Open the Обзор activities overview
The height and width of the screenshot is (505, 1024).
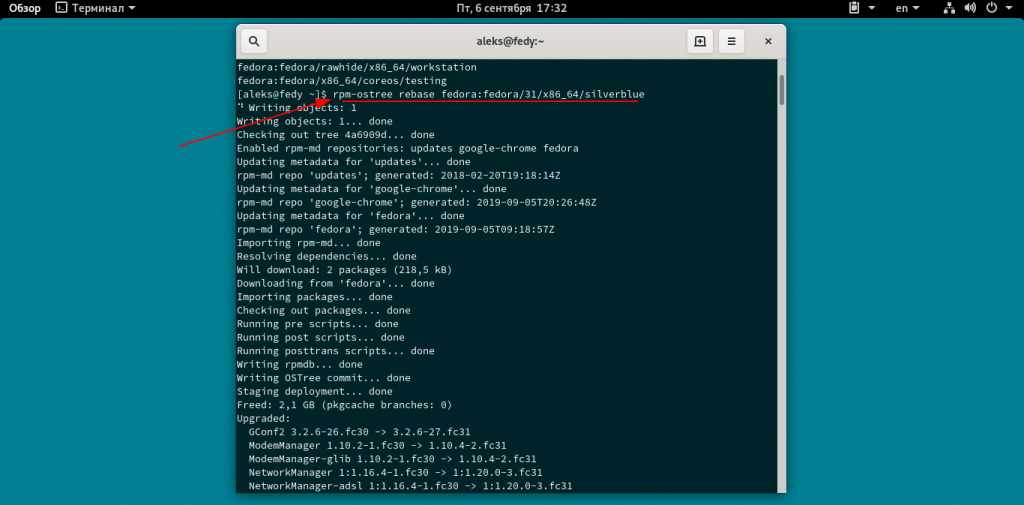[25, 8]
